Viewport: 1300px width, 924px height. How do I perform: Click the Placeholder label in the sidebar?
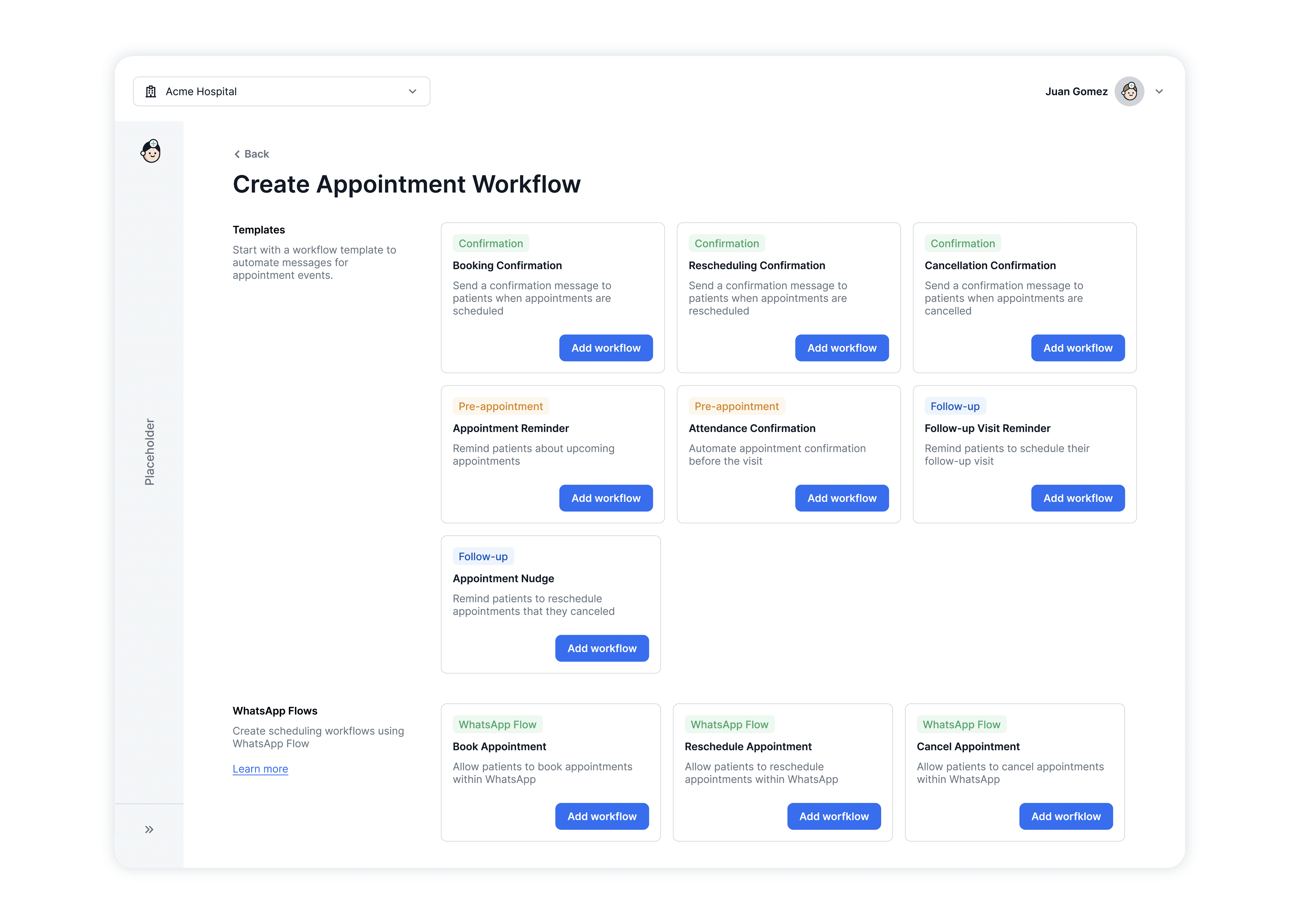point(150,452)
